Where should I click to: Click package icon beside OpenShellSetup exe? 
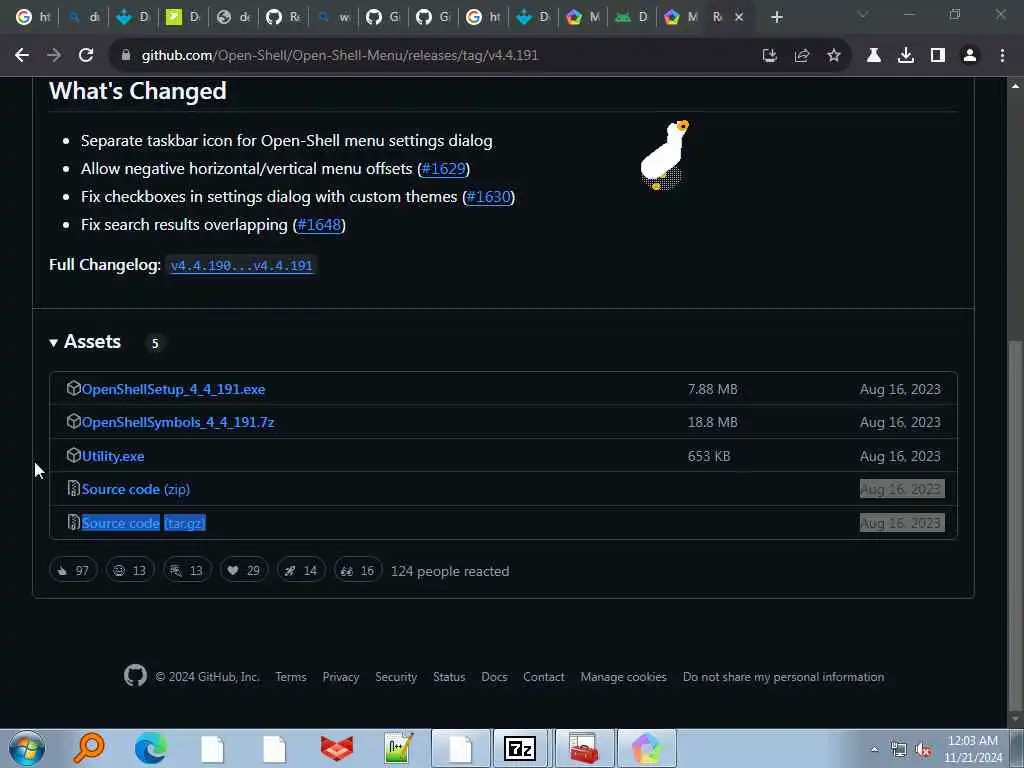[x=74, y=388]
